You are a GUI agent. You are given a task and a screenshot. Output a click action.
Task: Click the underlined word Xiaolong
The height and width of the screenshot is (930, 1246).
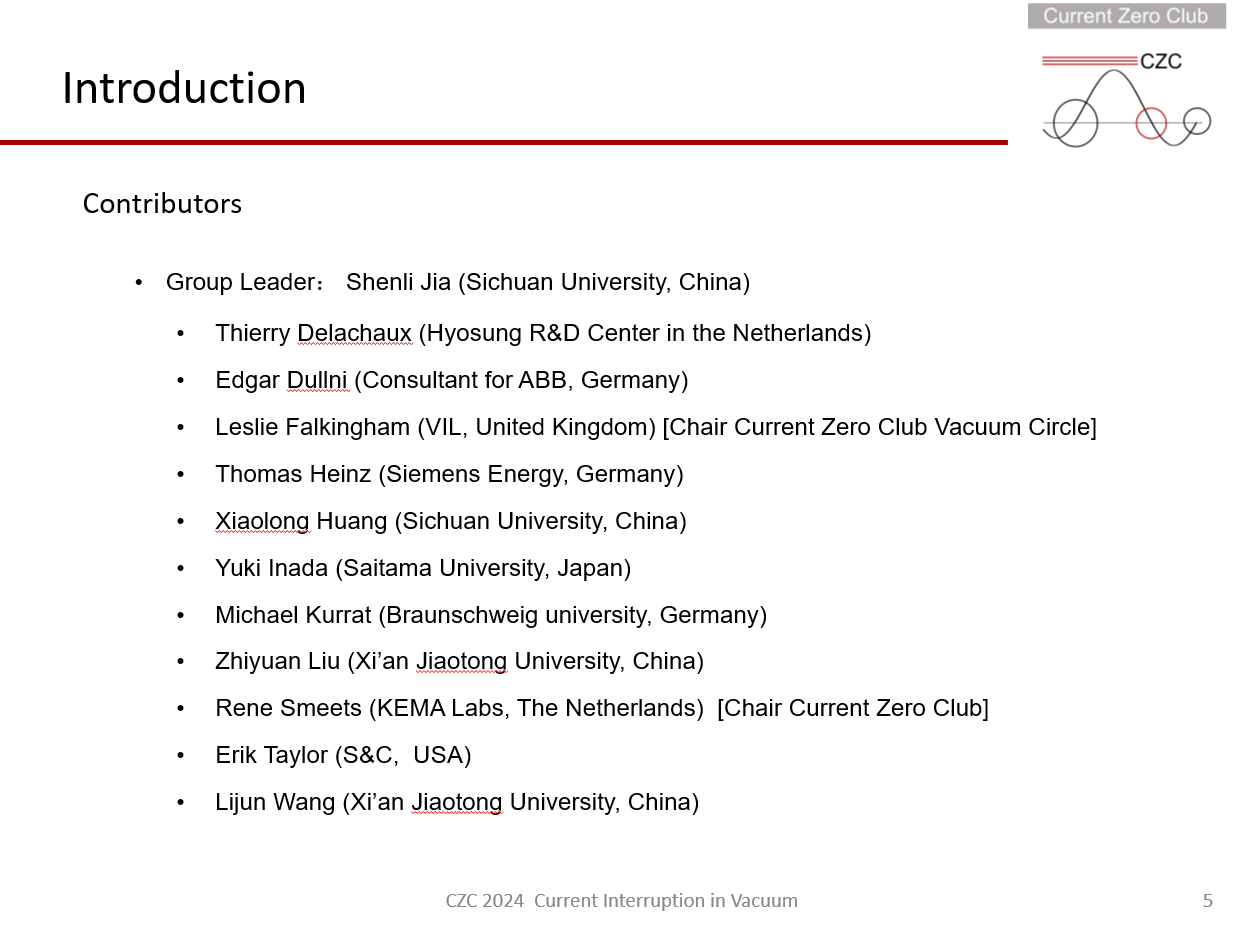coord(262,521)
